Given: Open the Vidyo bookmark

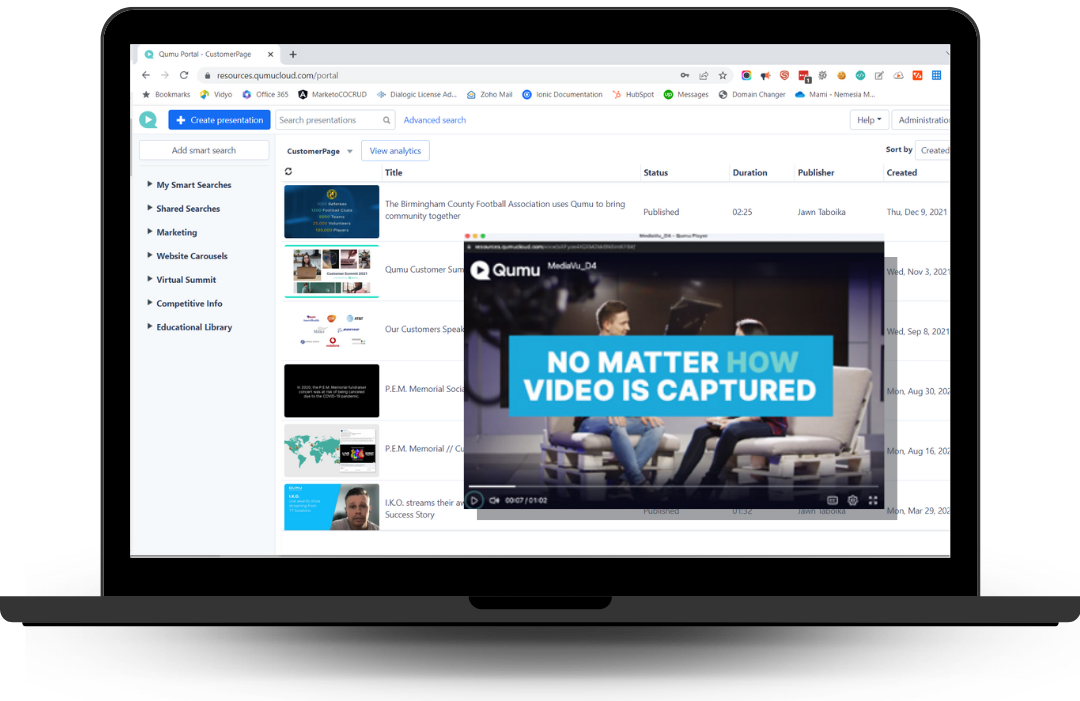Looking at the screenshot, I should 216,94.
